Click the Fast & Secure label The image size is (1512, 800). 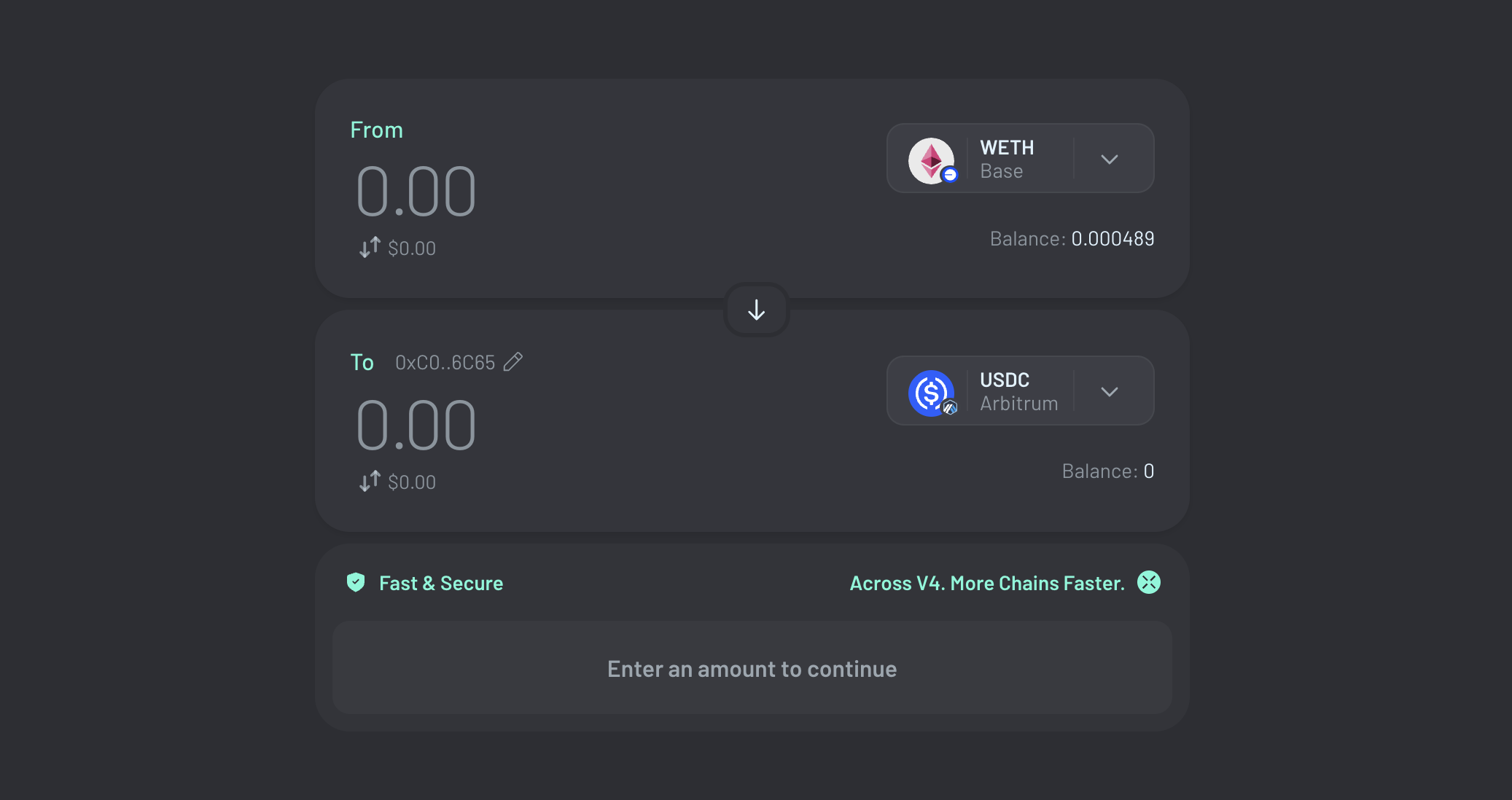441,584
